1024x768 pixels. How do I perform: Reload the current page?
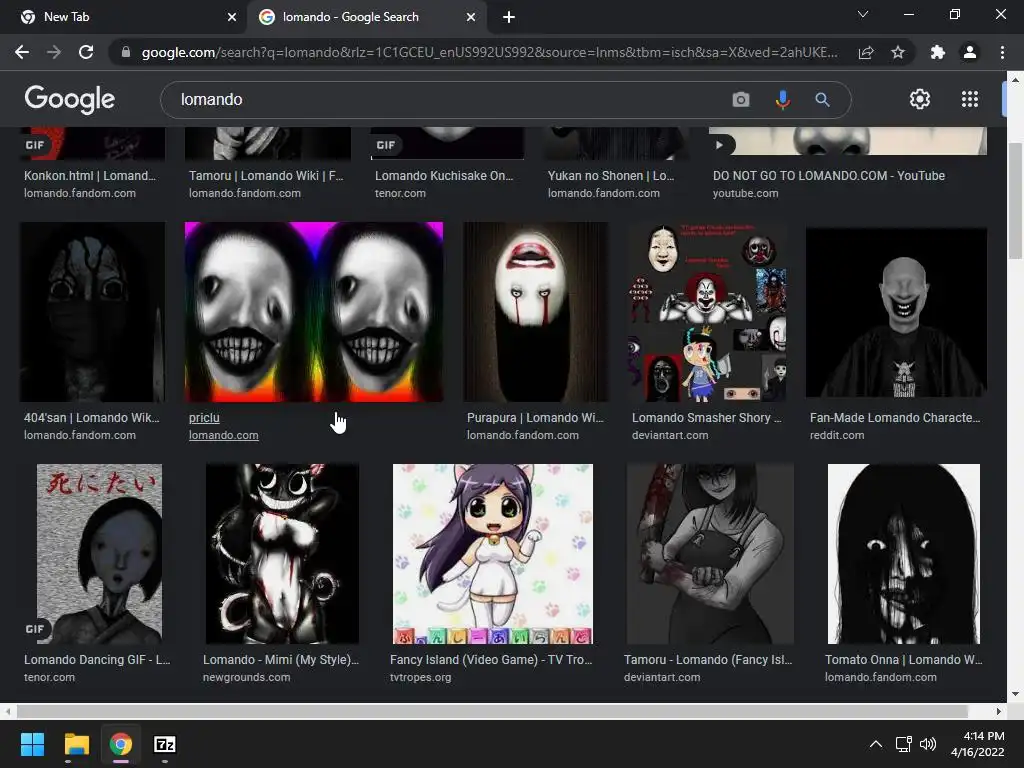[x=86, y=52]
